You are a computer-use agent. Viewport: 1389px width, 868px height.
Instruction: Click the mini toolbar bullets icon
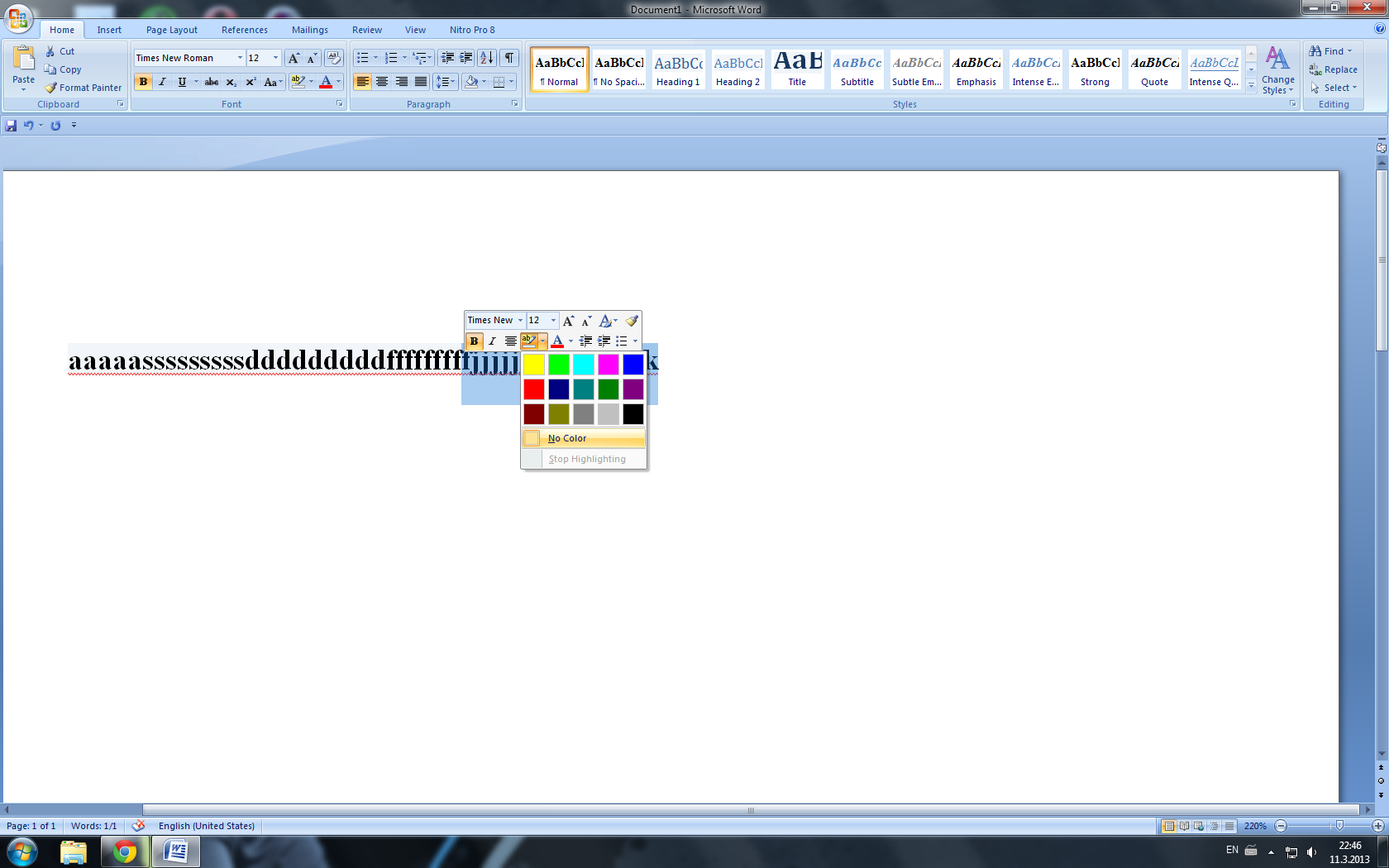(622, 341)
